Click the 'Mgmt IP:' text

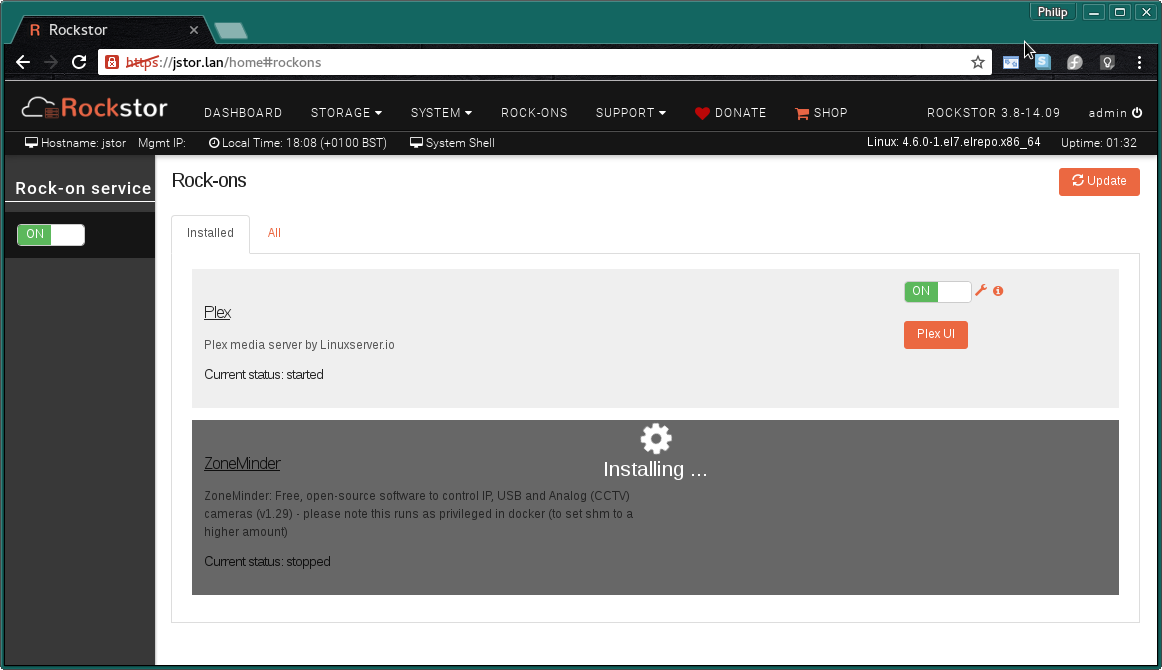click(162, 143)
